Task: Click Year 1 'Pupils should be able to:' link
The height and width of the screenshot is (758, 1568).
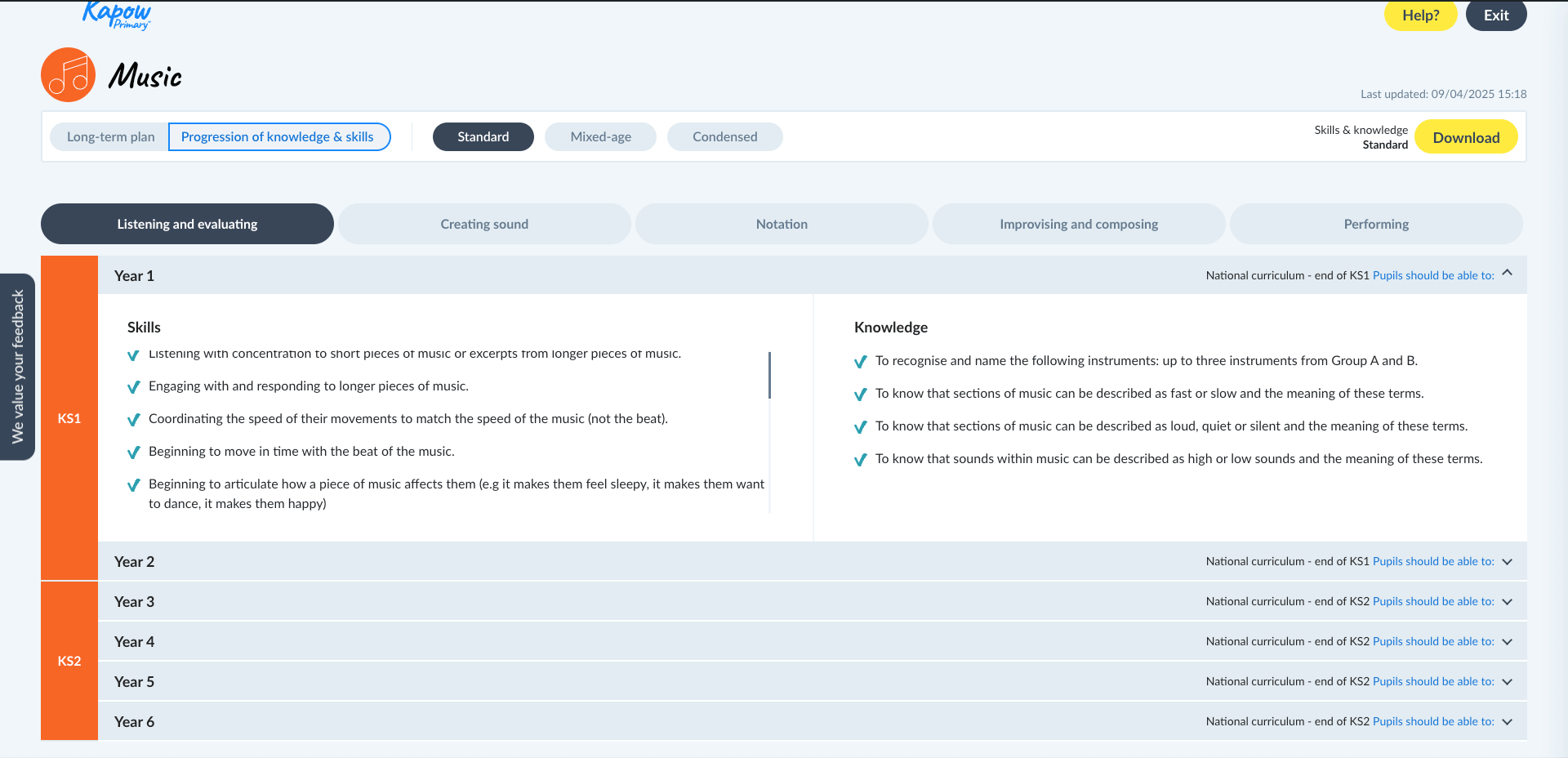Action: pyautogui.click(x=1433, y=276)
